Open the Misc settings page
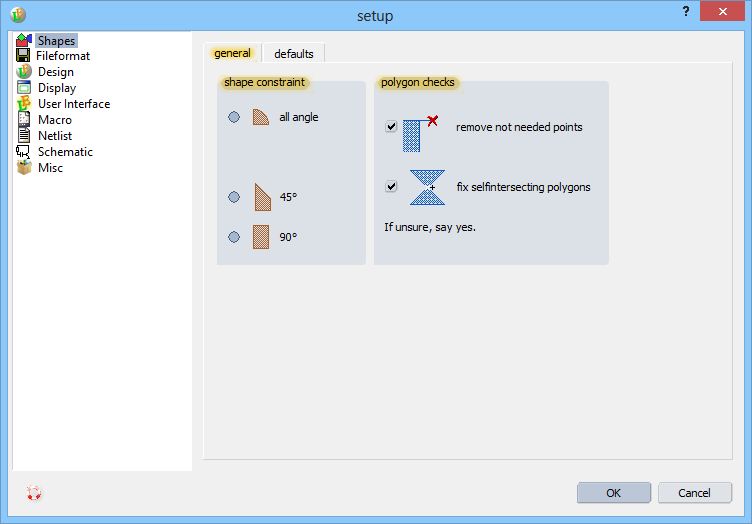Viewport: 752px width, 524px height. tap(50, 168)
